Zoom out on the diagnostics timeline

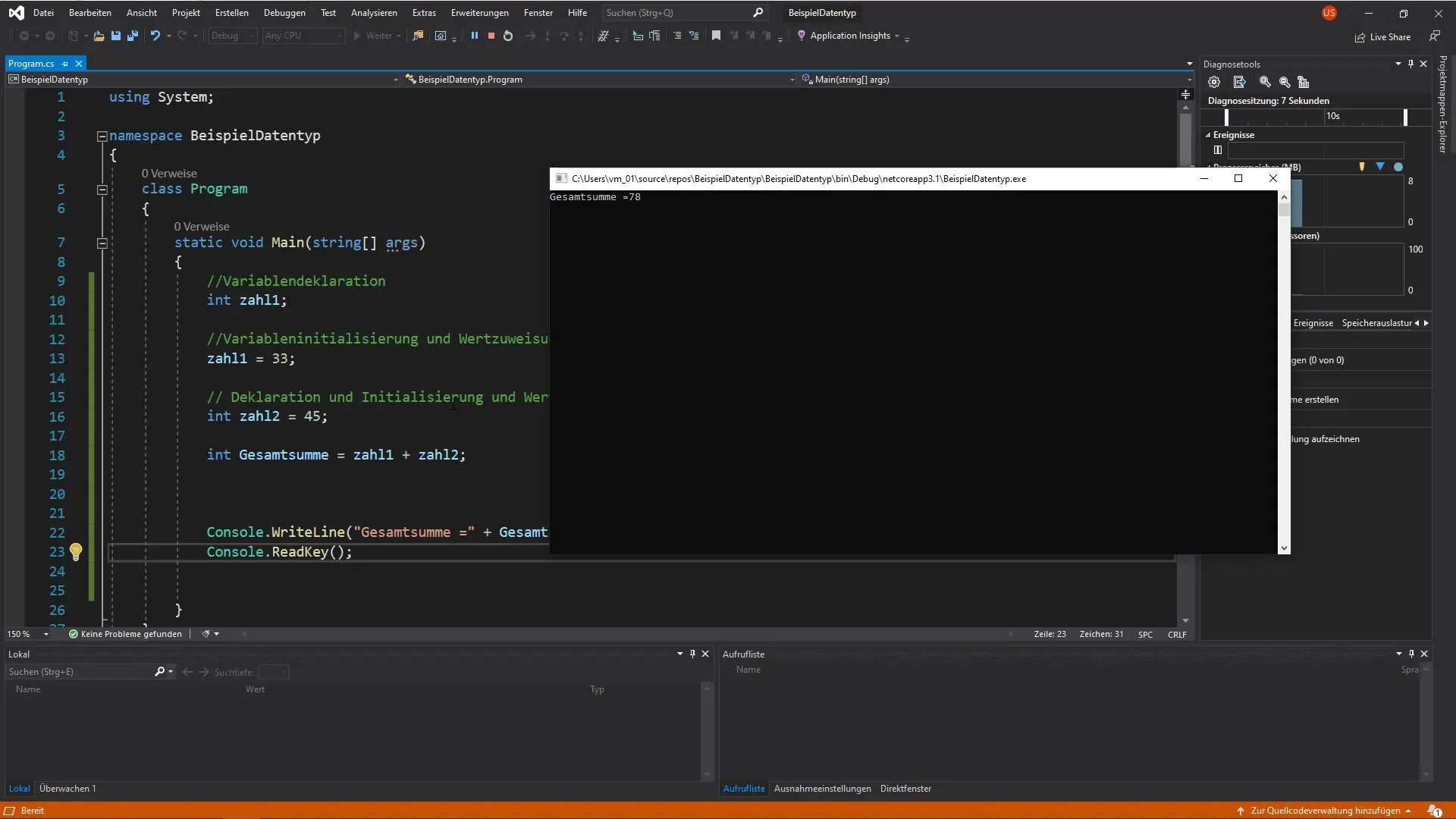[x=1285, y=82]
